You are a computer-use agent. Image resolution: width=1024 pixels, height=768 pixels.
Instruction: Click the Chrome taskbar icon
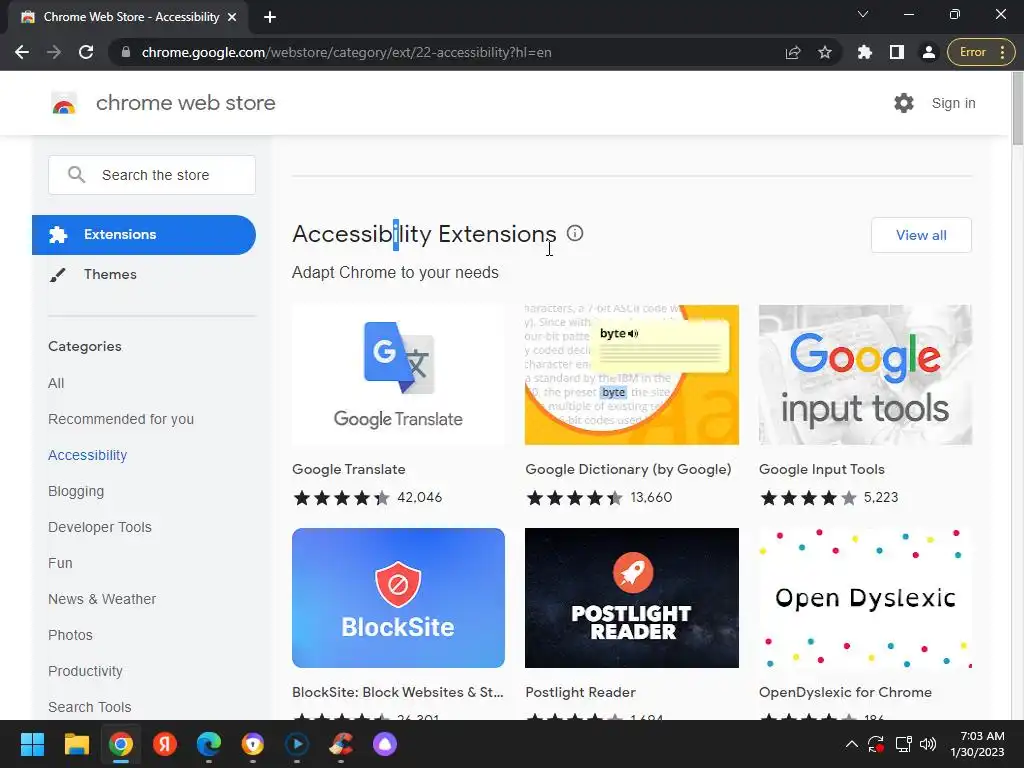click(x=121, y=744)
